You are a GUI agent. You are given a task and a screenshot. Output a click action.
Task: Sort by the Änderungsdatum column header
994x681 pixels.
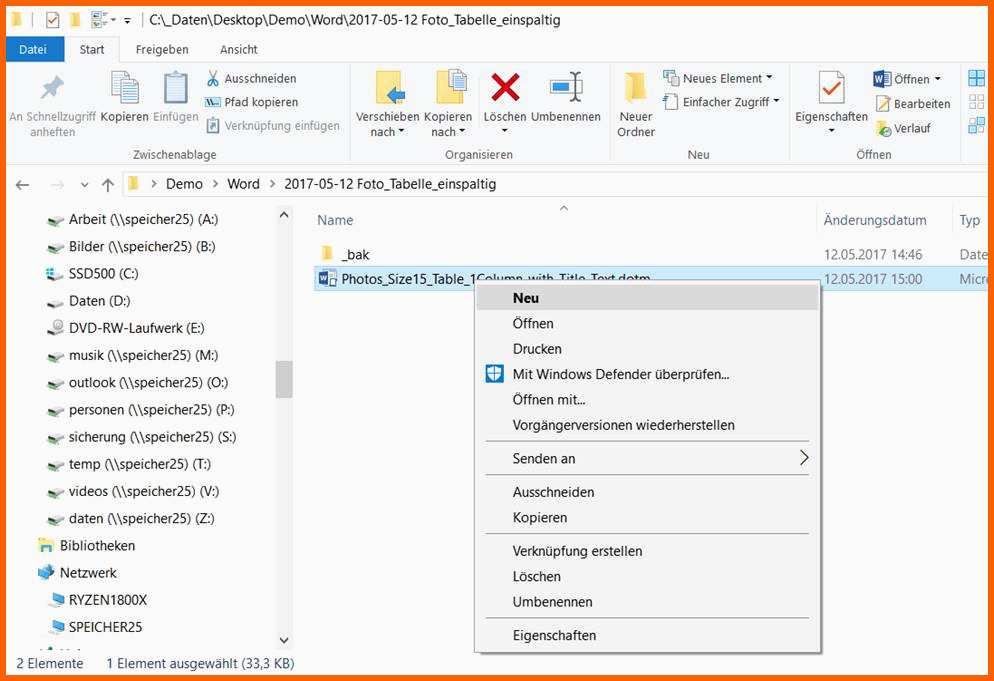874,220
